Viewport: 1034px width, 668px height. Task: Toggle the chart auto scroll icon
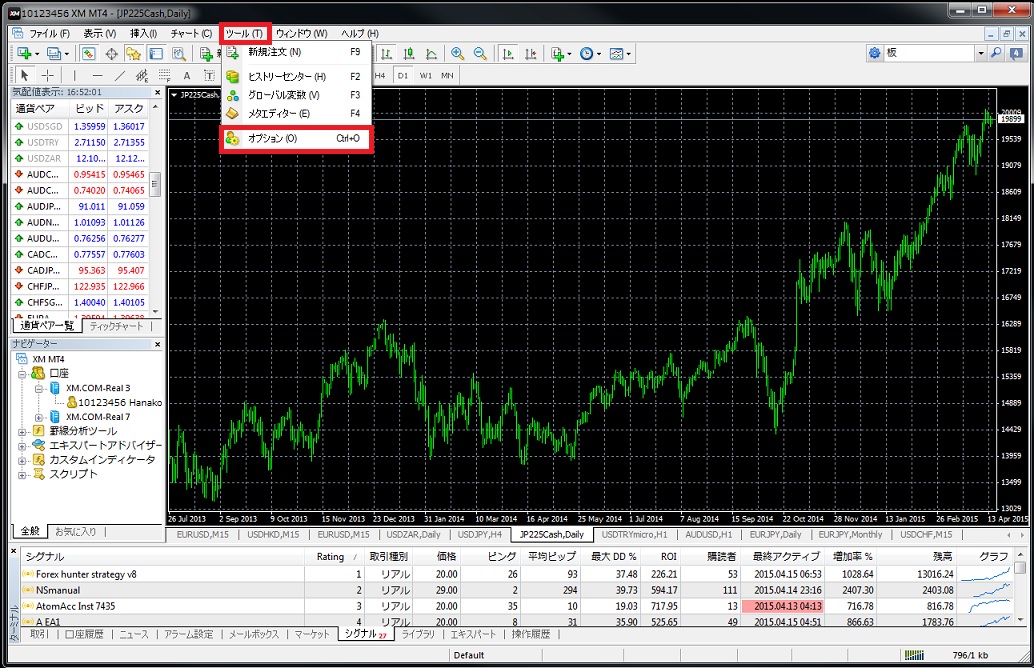click(508, 53)
